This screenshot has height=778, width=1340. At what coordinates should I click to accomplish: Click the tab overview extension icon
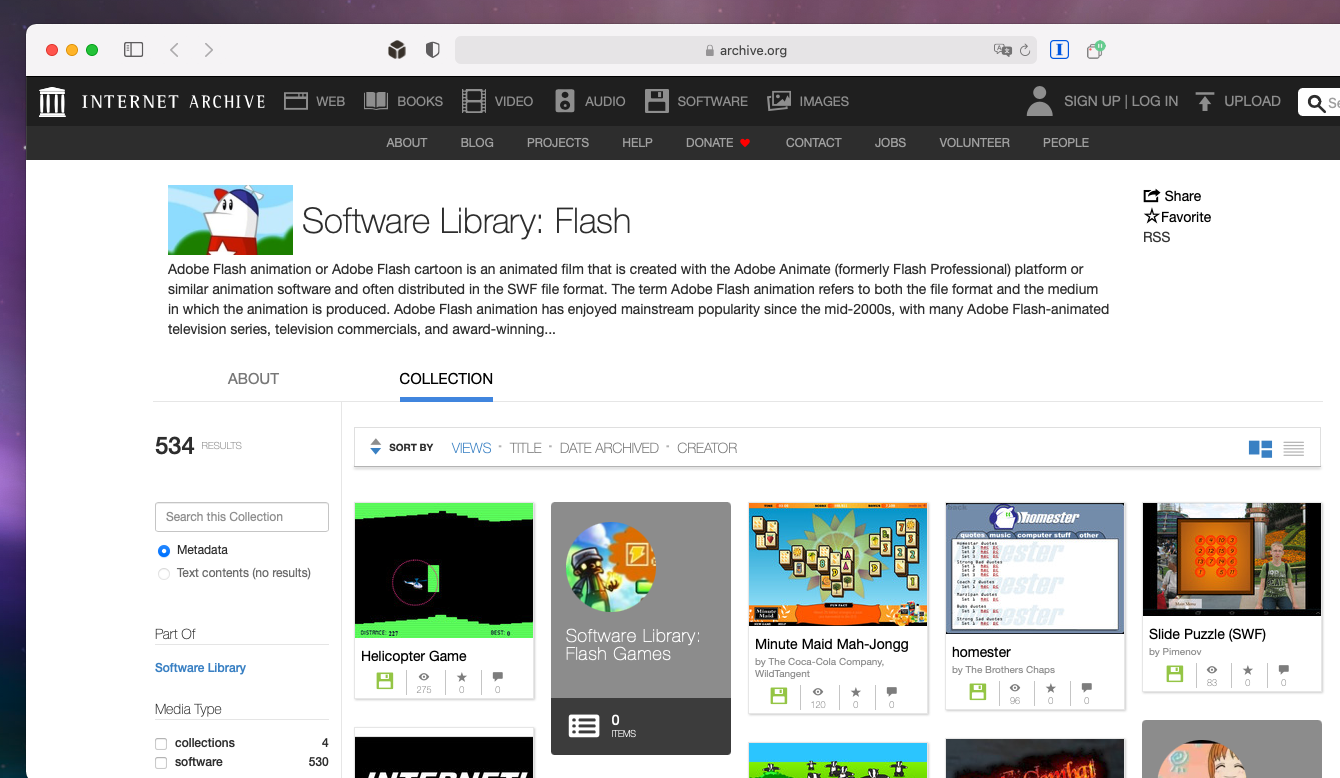[1095, 50]
